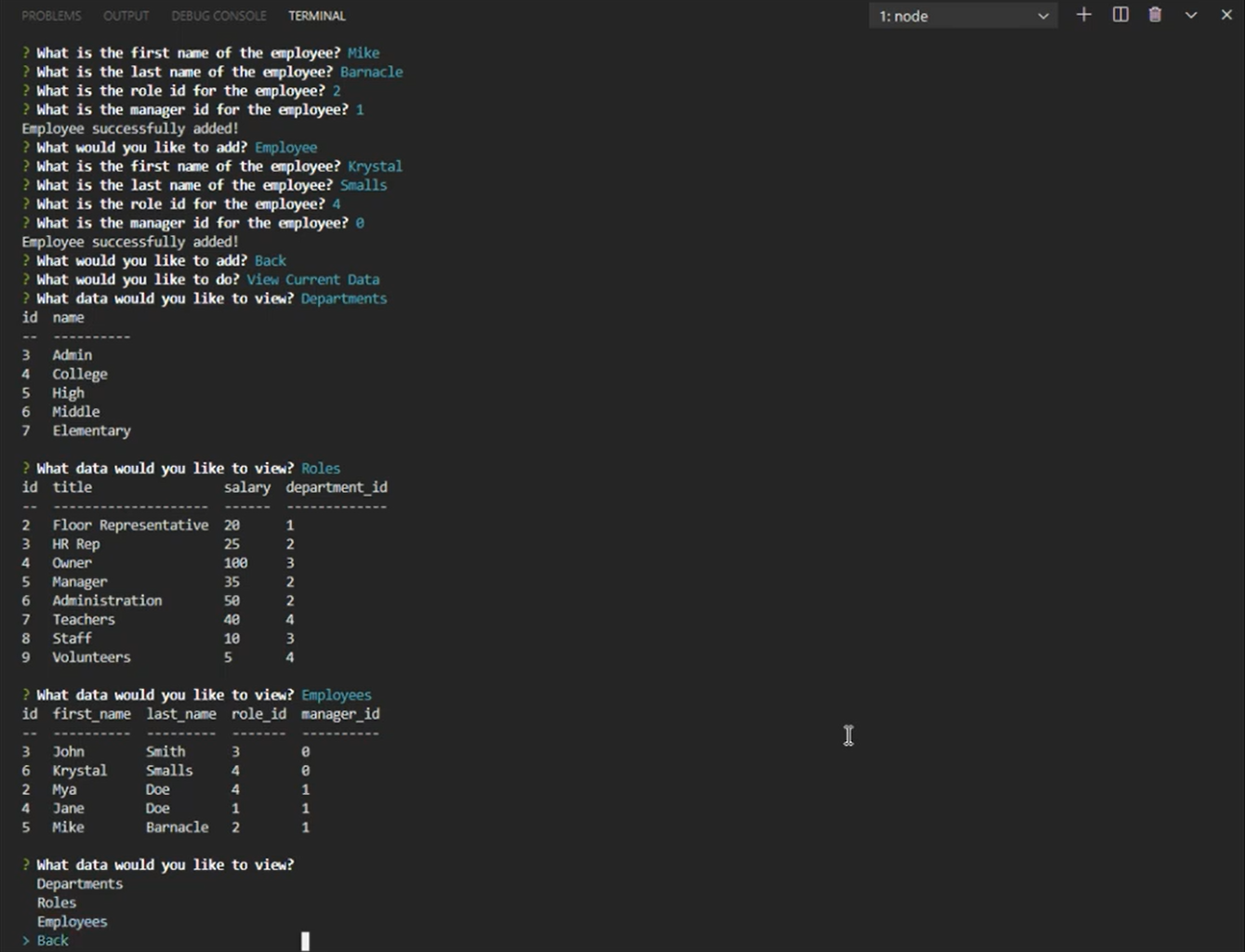This screenshot has width=1245, height=952.
Task: Create a new terminal with plus icon
Action: [x=1083, y=15]
